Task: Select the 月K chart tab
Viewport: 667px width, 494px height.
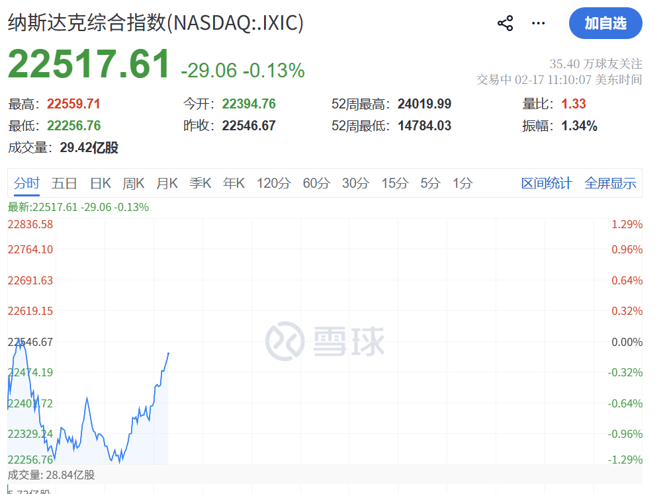Action: coord(166,183)
